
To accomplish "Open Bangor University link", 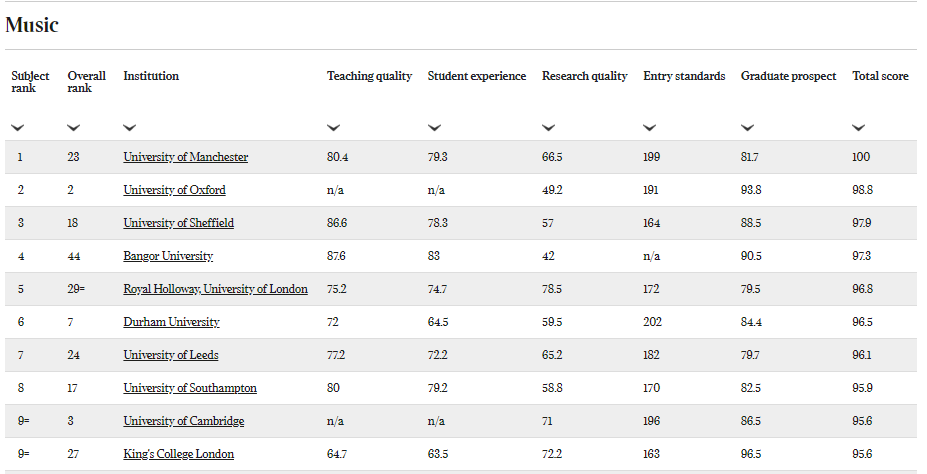I will 168,257.
